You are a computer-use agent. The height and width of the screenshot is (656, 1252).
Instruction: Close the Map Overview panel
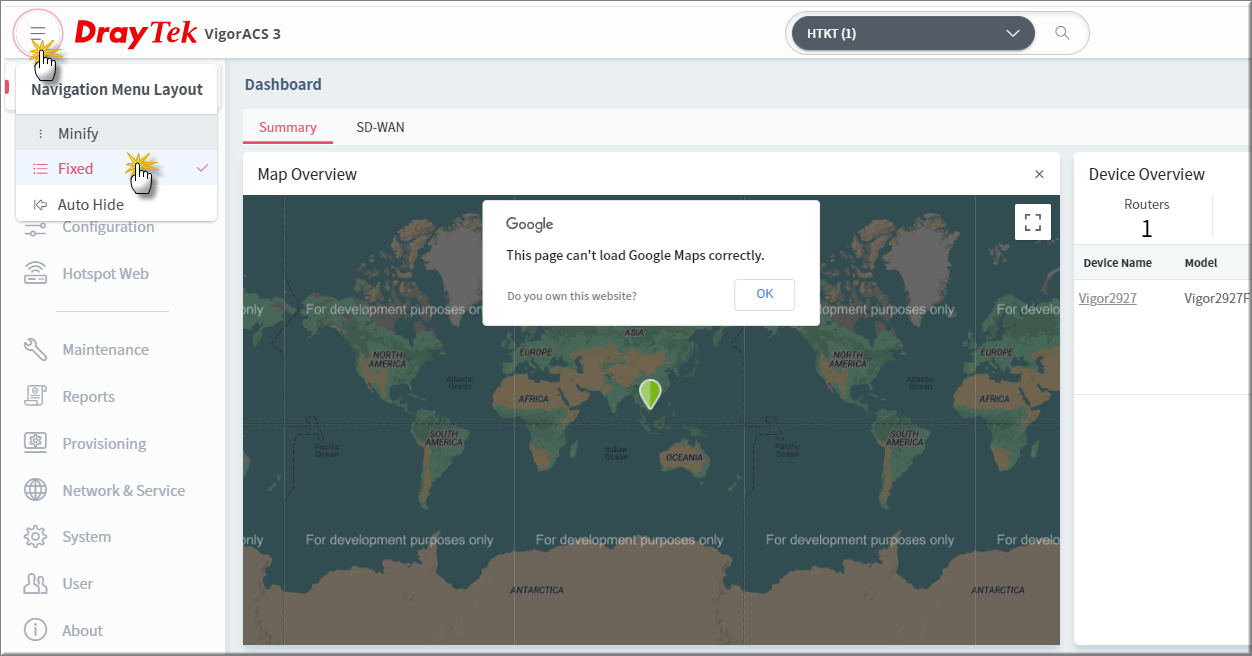[x=1039, y=174]
